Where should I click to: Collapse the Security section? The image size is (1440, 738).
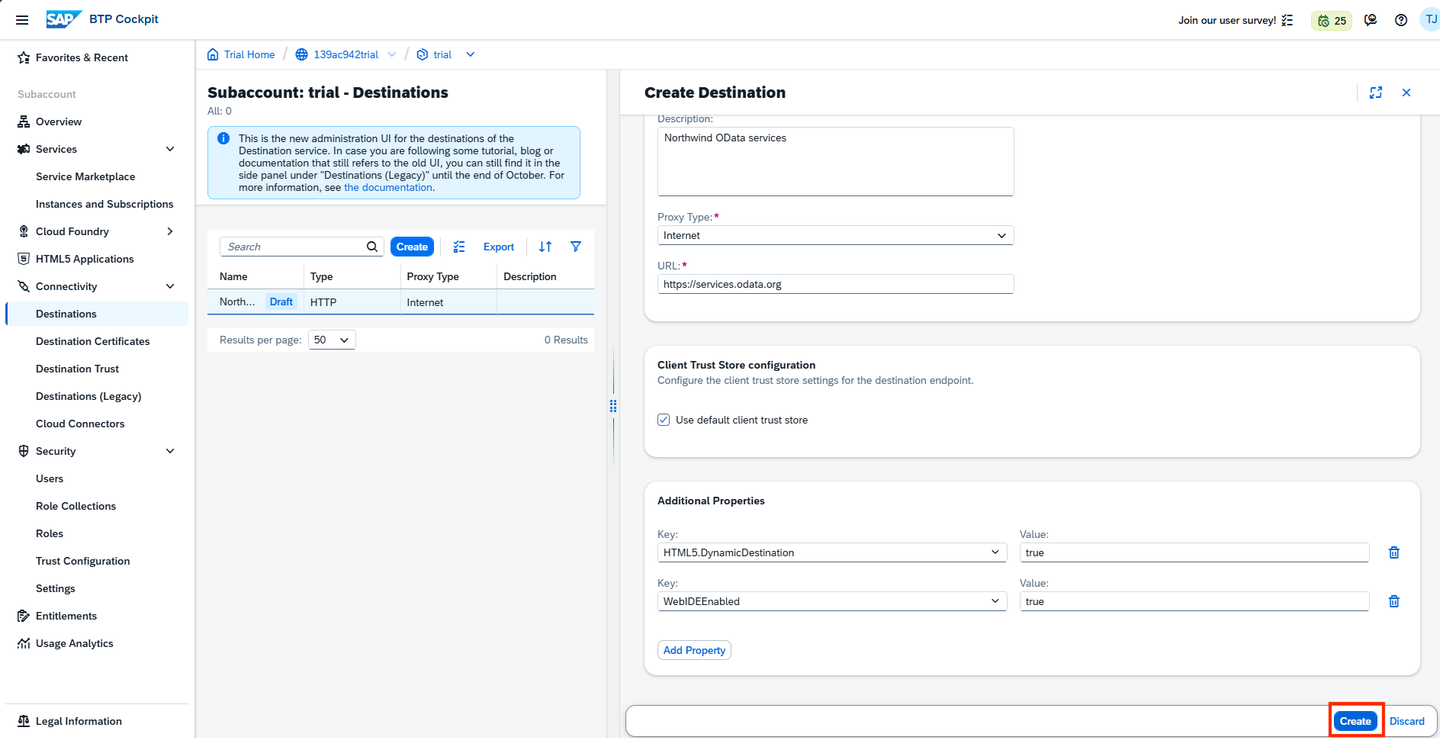pos(170,452)
